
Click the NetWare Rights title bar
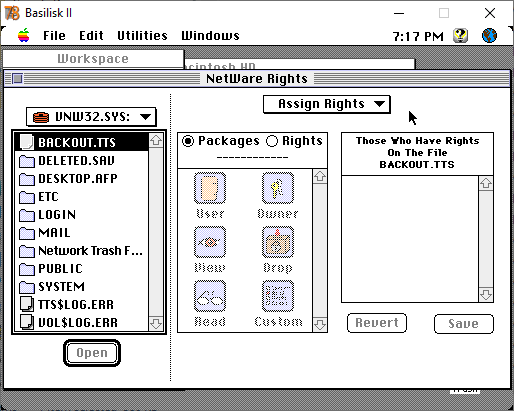point(257,79)
